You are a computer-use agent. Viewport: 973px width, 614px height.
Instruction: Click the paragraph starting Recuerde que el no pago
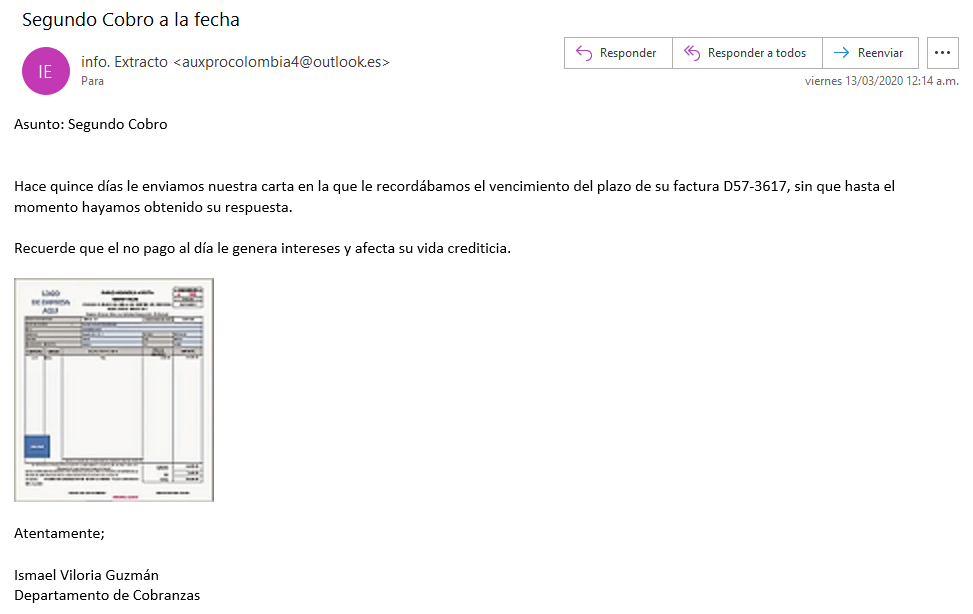pyautogui.click(x=262, y=248)
